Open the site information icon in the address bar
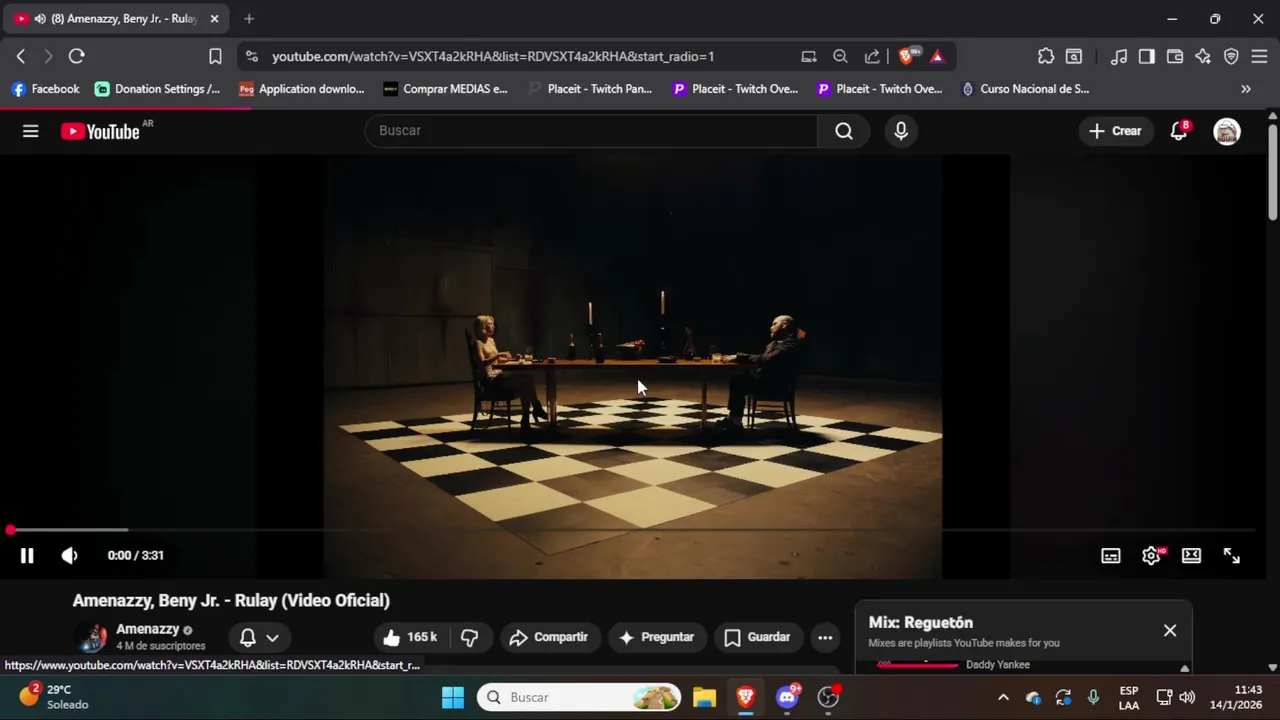Screen dimensions: 1280x720 tap(251, 57)
